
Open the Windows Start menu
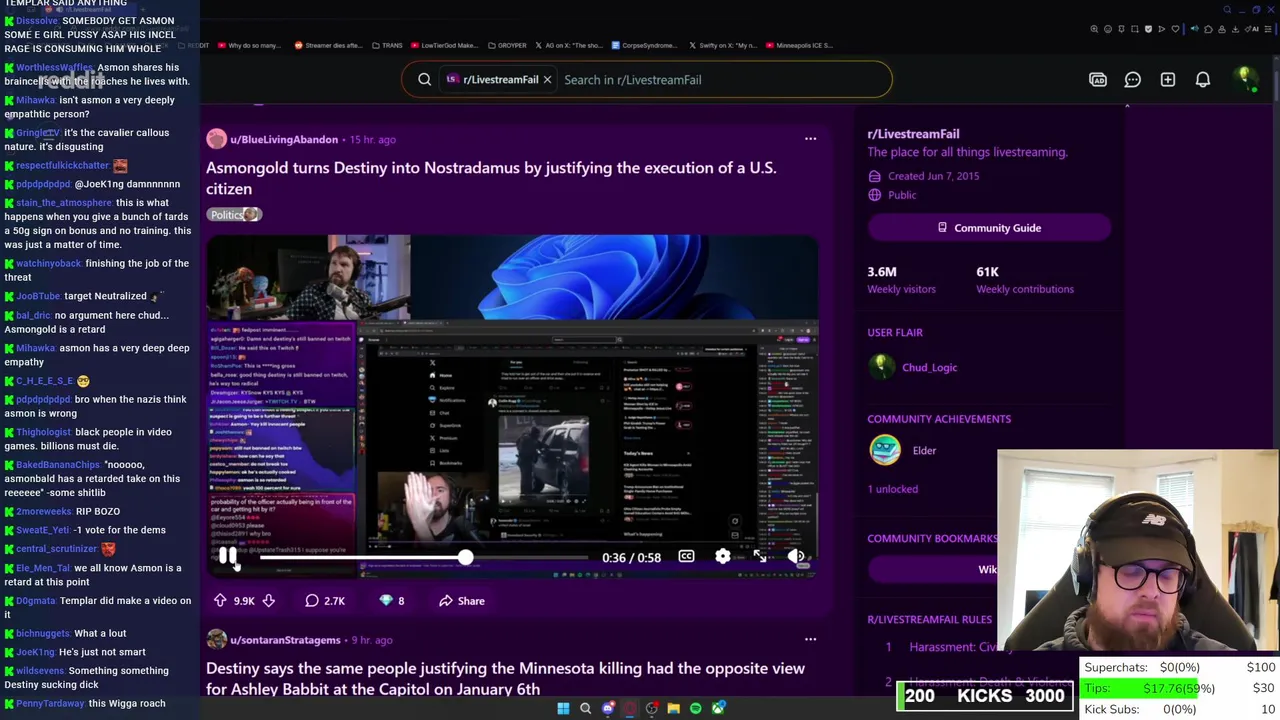563,708
